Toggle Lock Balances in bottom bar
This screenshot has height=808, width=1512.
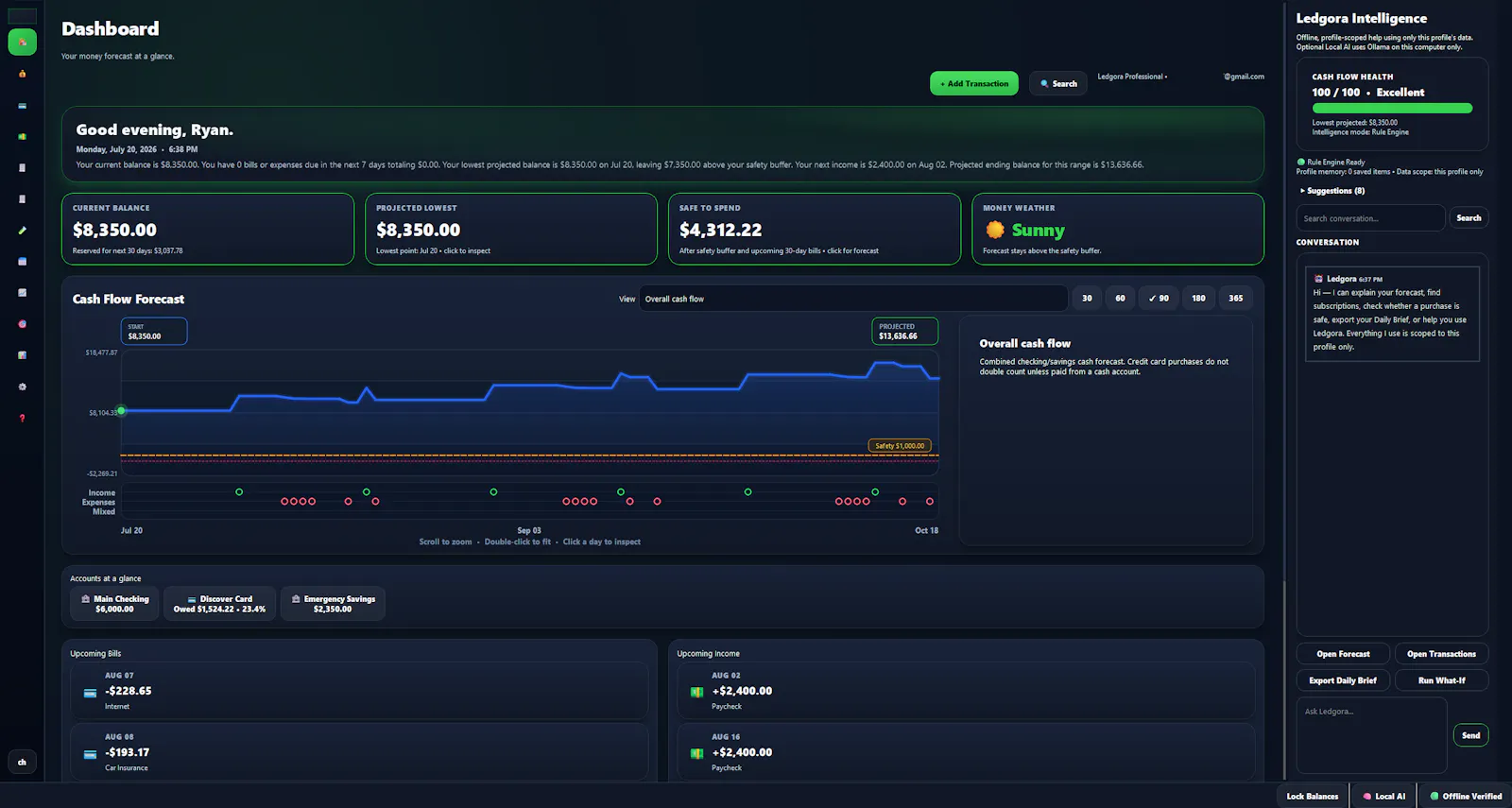point(1313,796)
